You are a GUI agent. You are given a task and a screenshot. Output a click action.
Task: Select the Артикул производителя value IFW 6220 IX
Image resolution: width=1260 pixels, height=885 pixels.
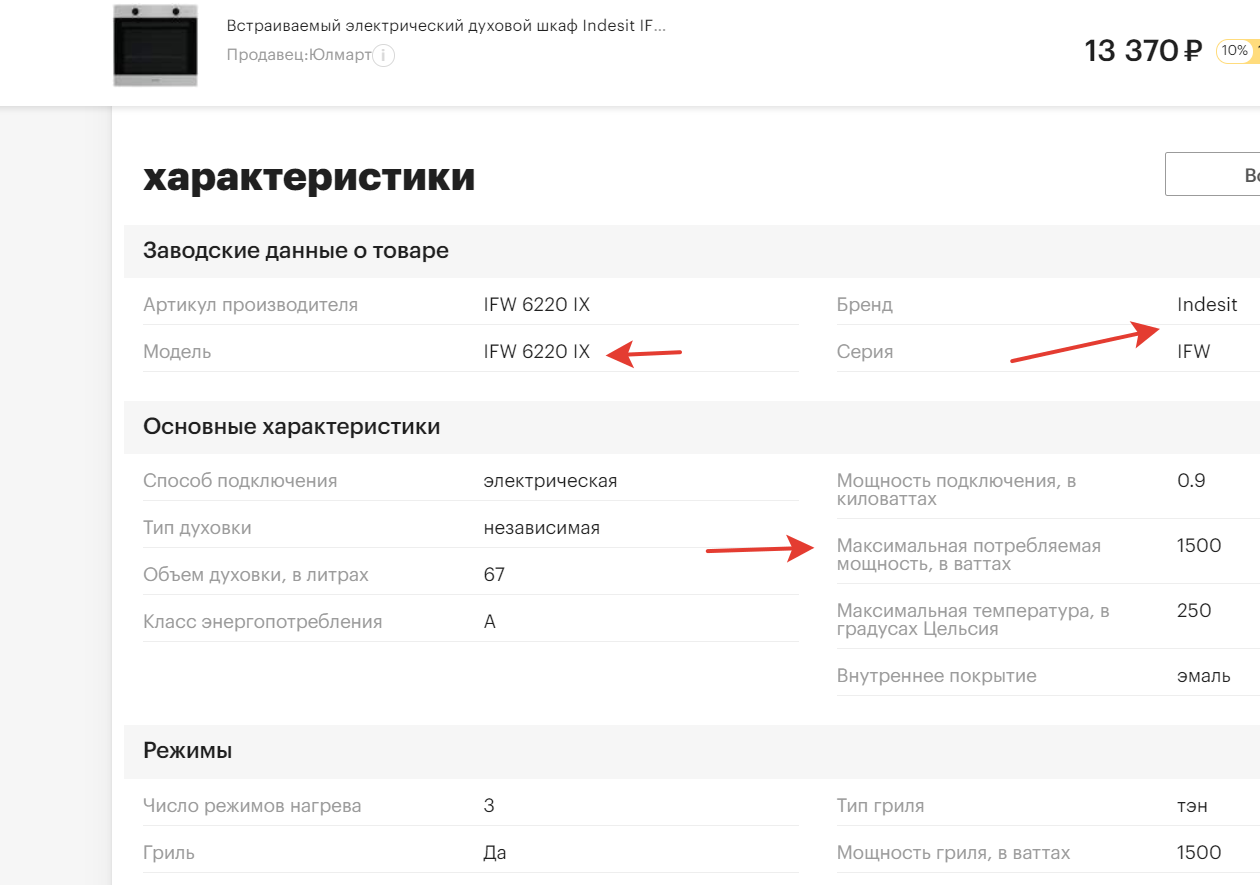(537, 305)
